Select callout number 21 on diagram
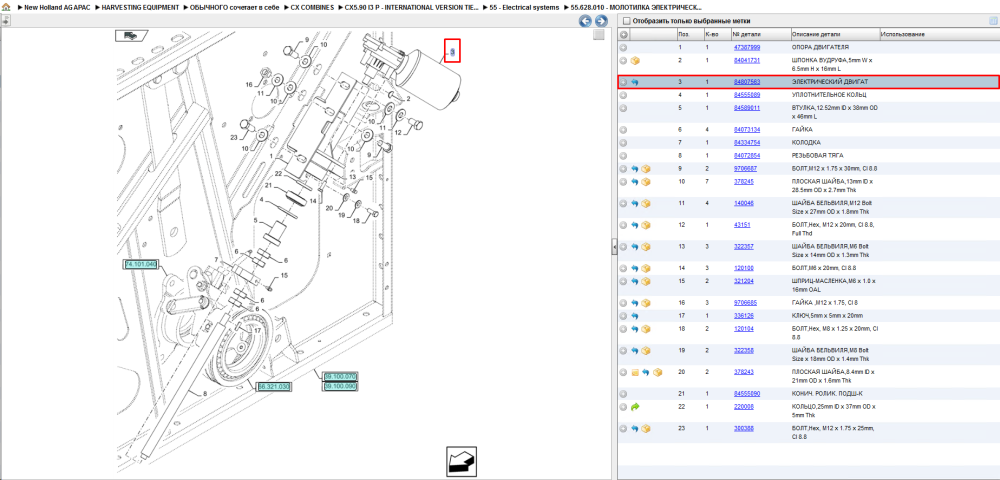1000x480 pixels. 268,185
